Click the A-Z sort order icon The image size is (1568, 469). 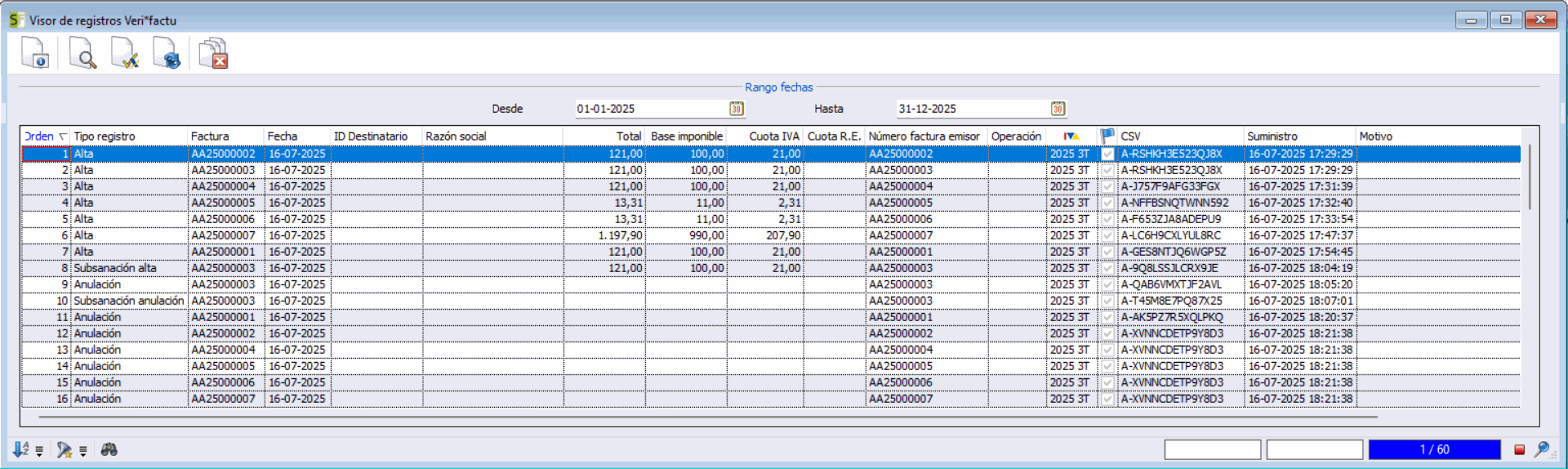coord(20,449)
